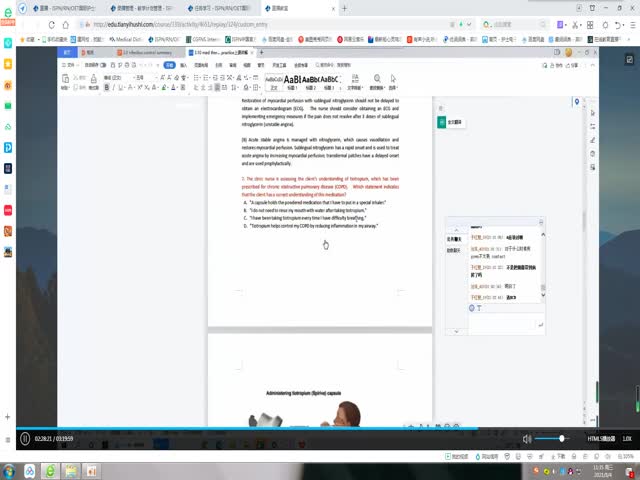Open the Windows Start button
The height and width of the screenshot is (480, 640).
[10, 469]
